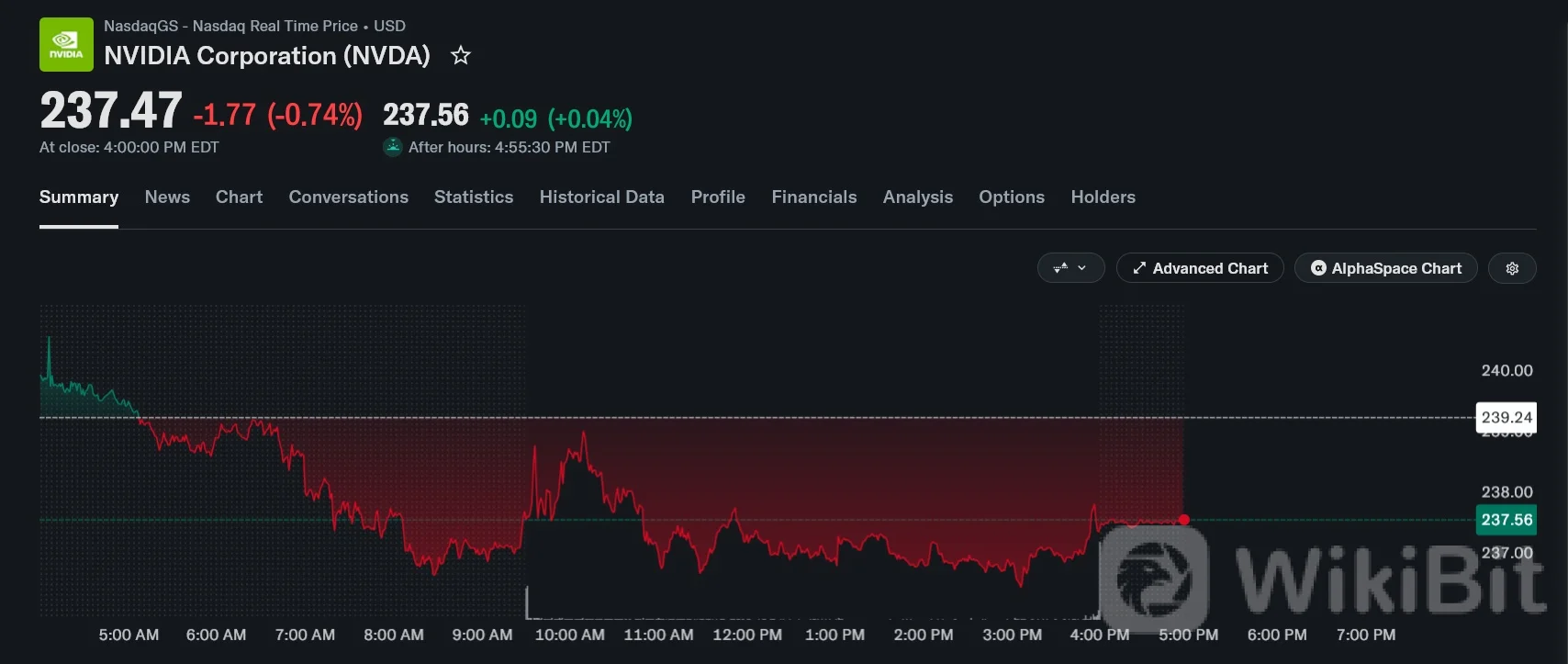Click the after hours price 237.56
Viewport: 1568px width, 664px height.
(426, 115)
